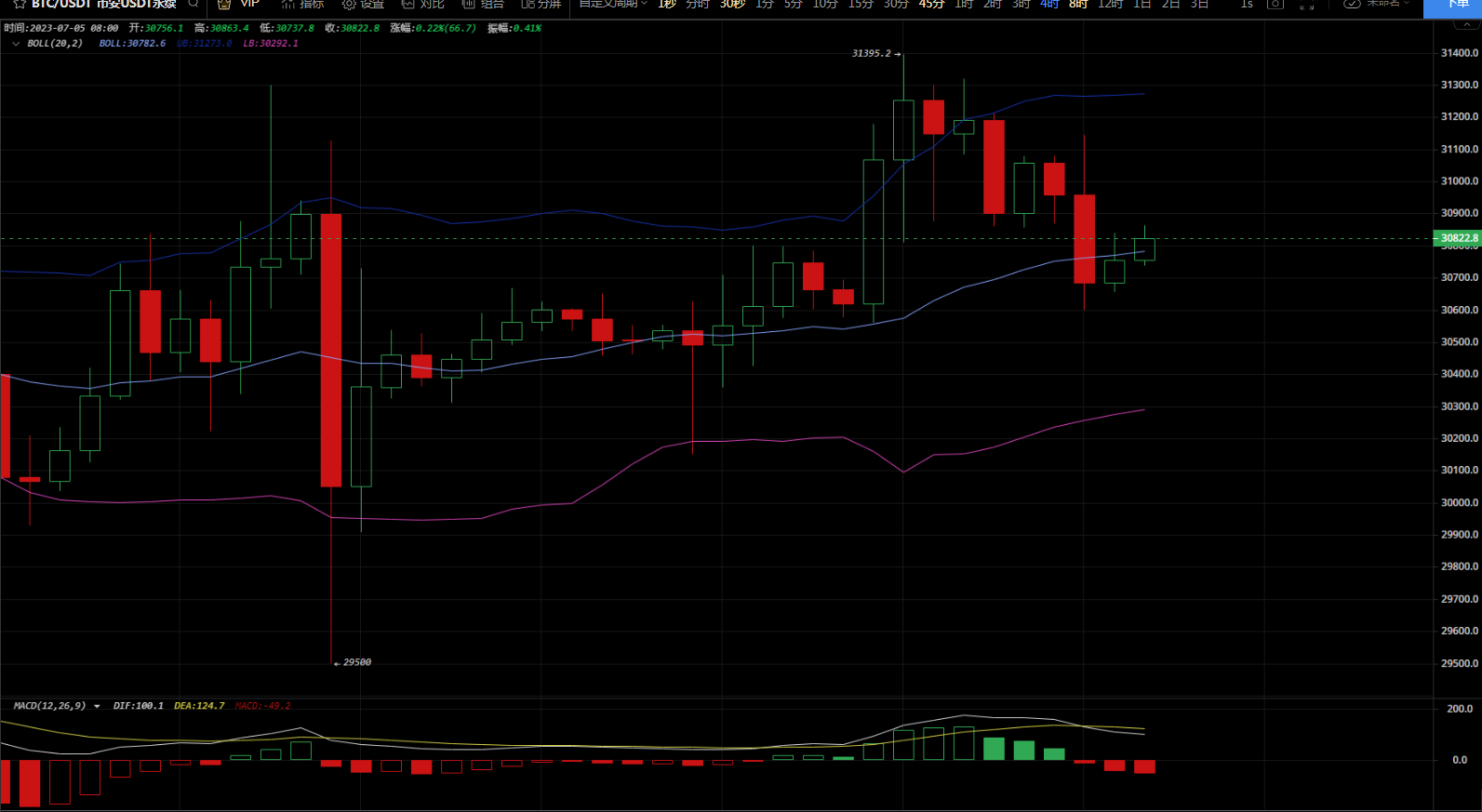1482x812 pixels.
Task: Switch chart to 12时 interval
Action: [1111, 4]
